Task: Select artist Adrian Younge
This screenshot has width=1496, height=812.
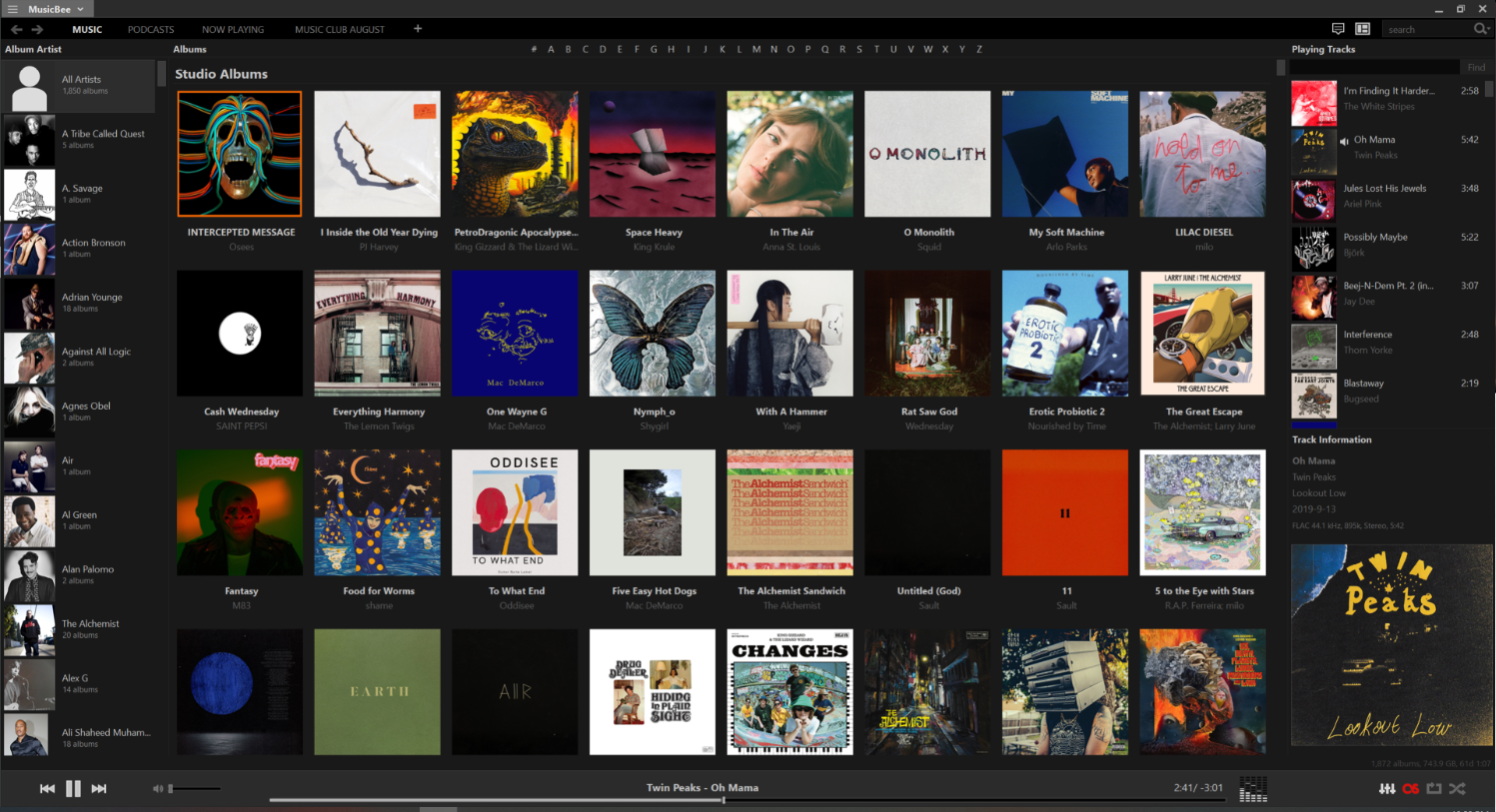Action: click(x=79, y=303)
